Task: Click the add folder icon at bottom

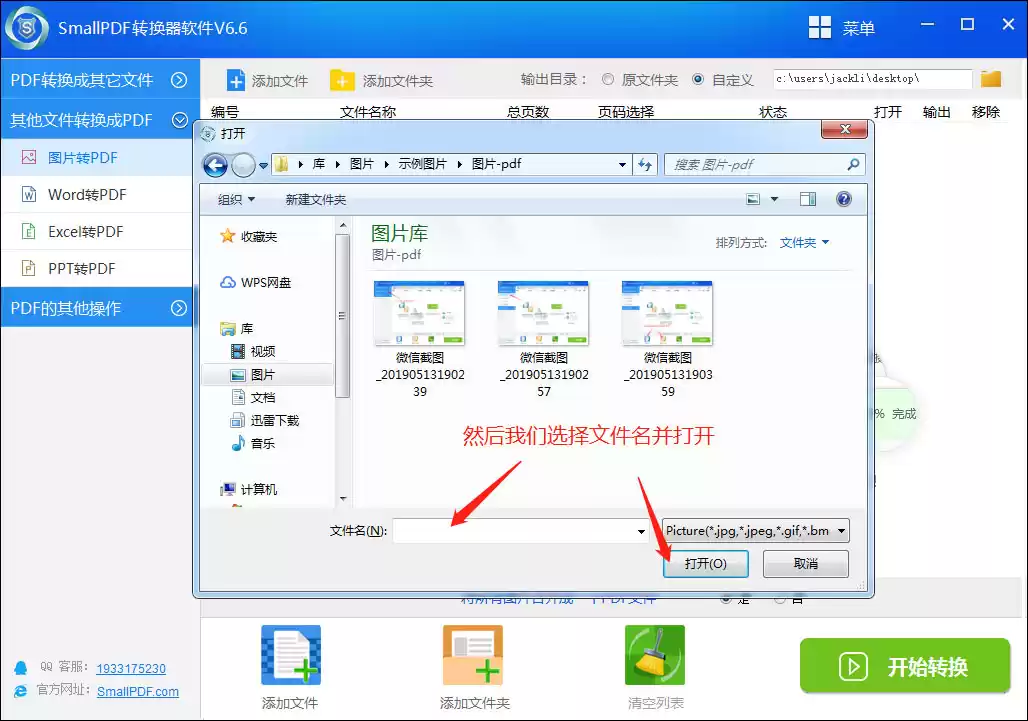Action: coord(473,655)
